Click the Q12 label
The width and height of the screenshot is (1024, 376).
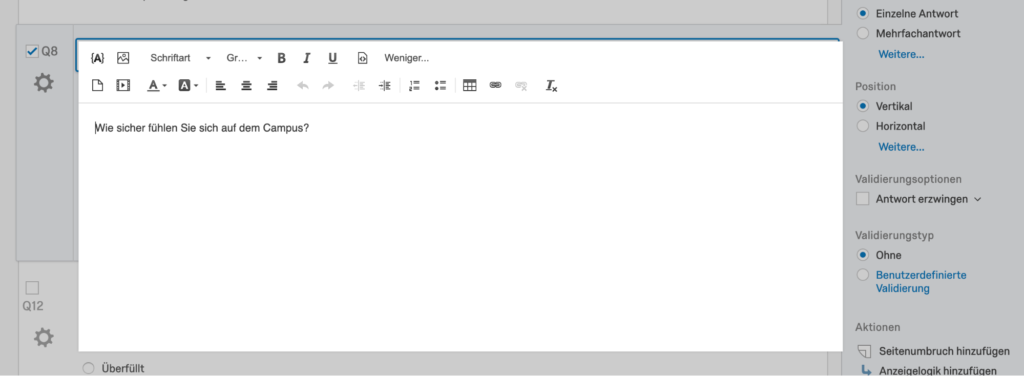(33, 306)
